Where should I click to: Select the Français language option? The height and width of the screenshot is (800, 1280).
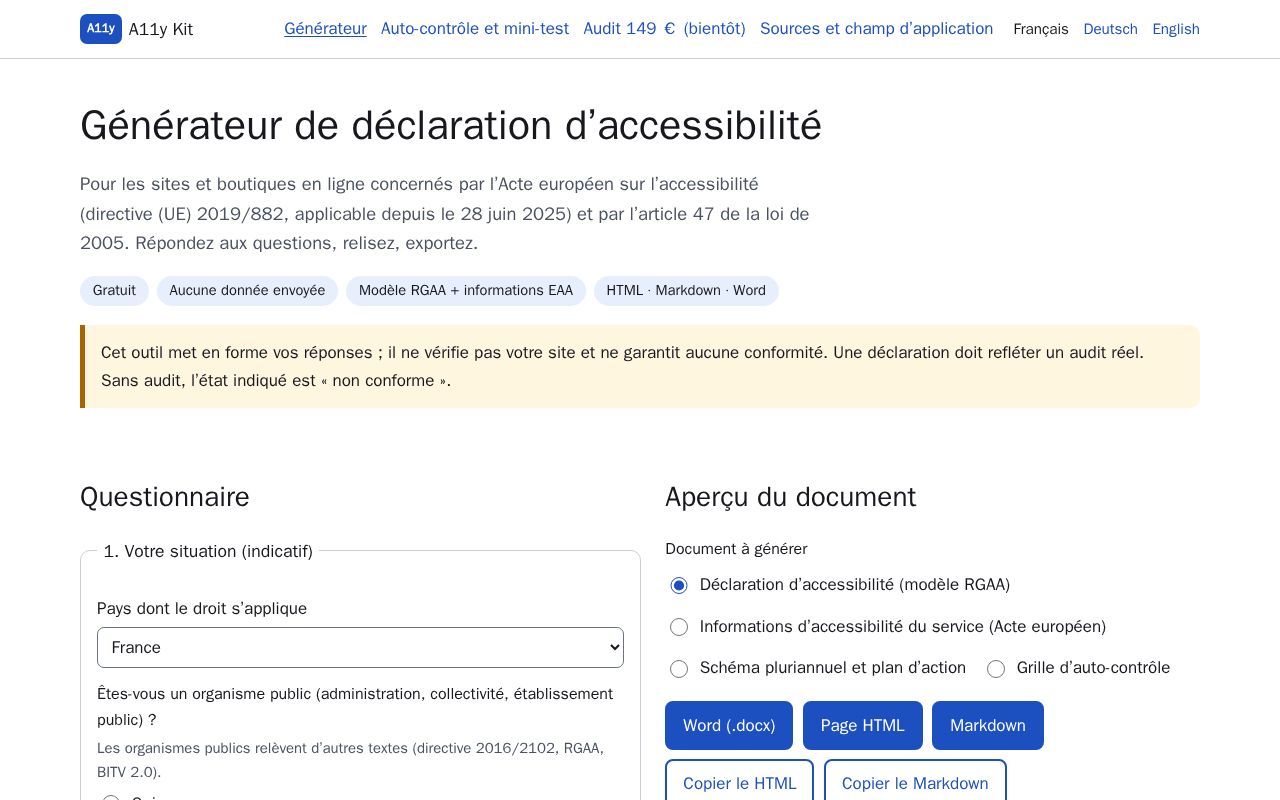1041,29
